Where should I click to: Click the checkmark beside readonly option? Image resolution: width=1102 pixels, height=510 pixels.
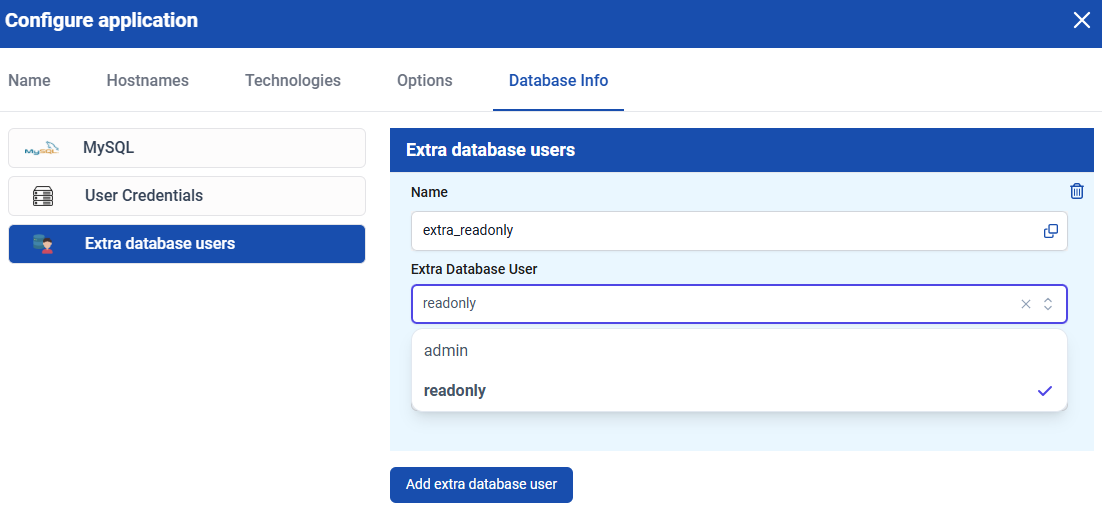point(1045,391)
